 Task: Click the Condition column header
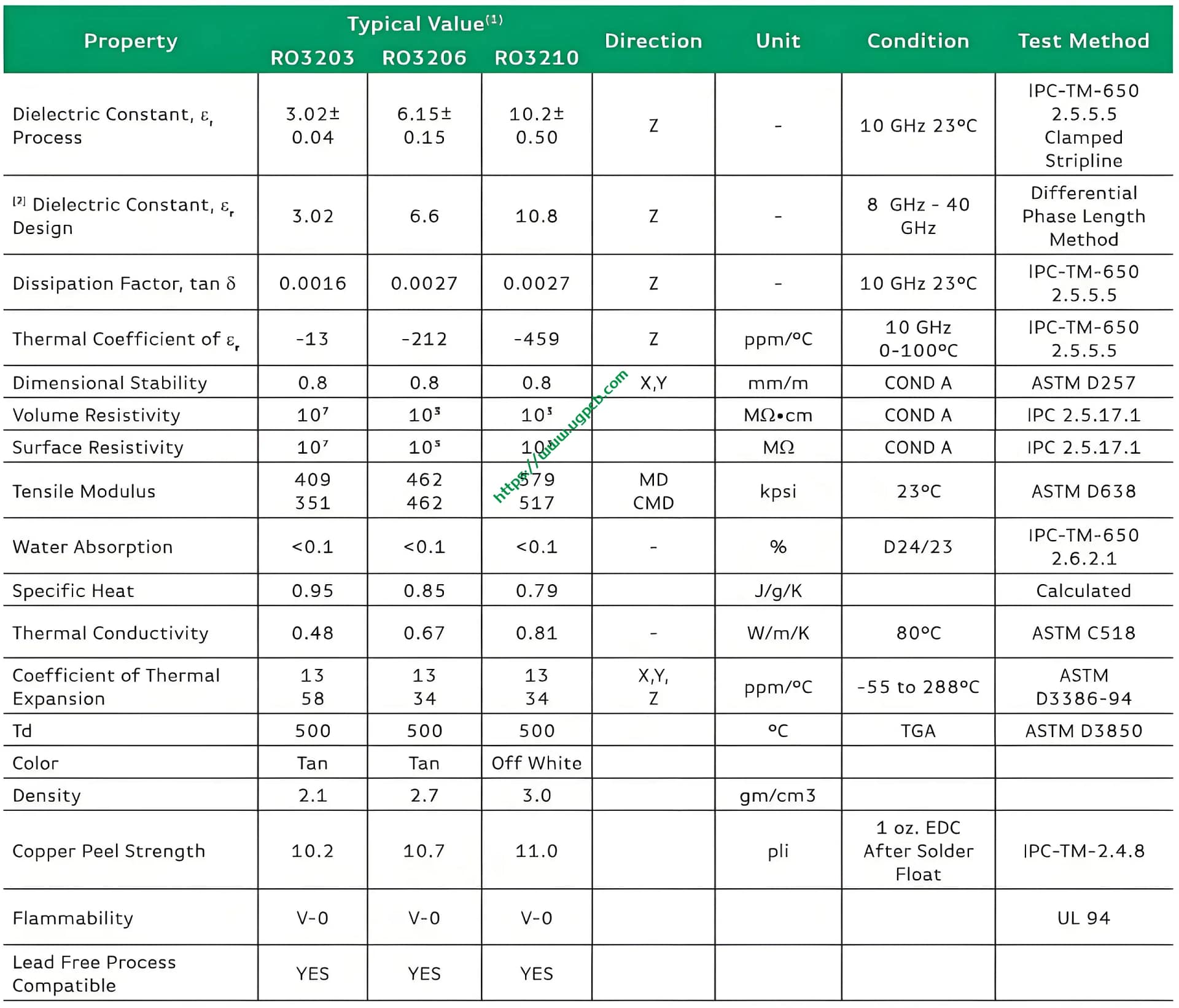pos(918,41)
